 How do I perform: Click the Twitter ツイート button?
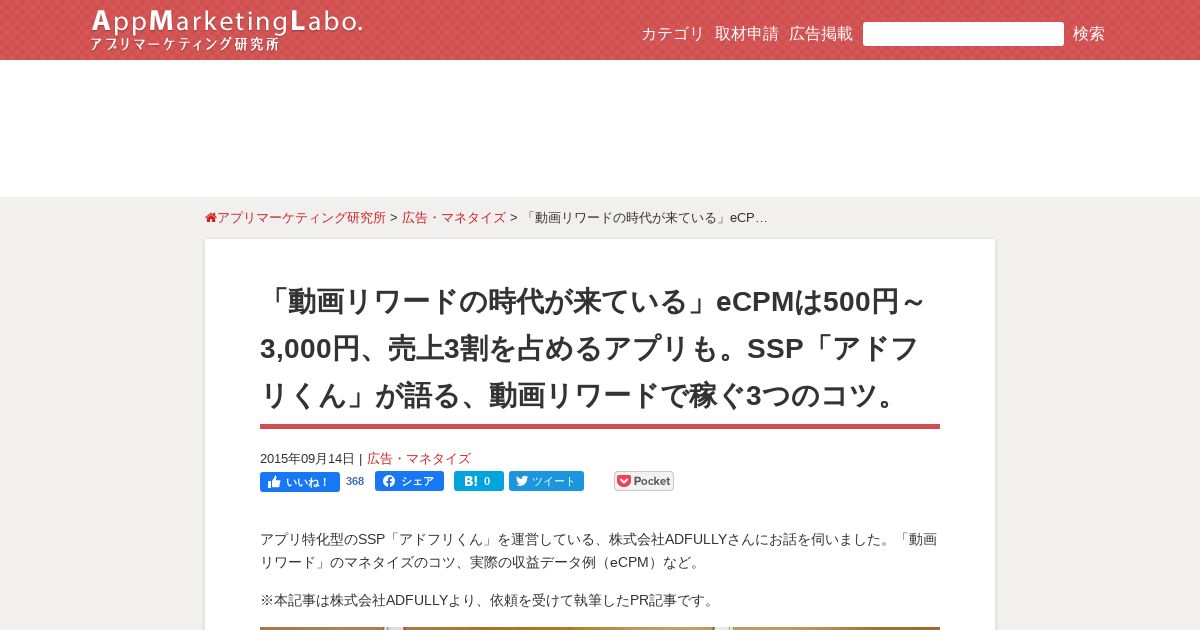546,481
